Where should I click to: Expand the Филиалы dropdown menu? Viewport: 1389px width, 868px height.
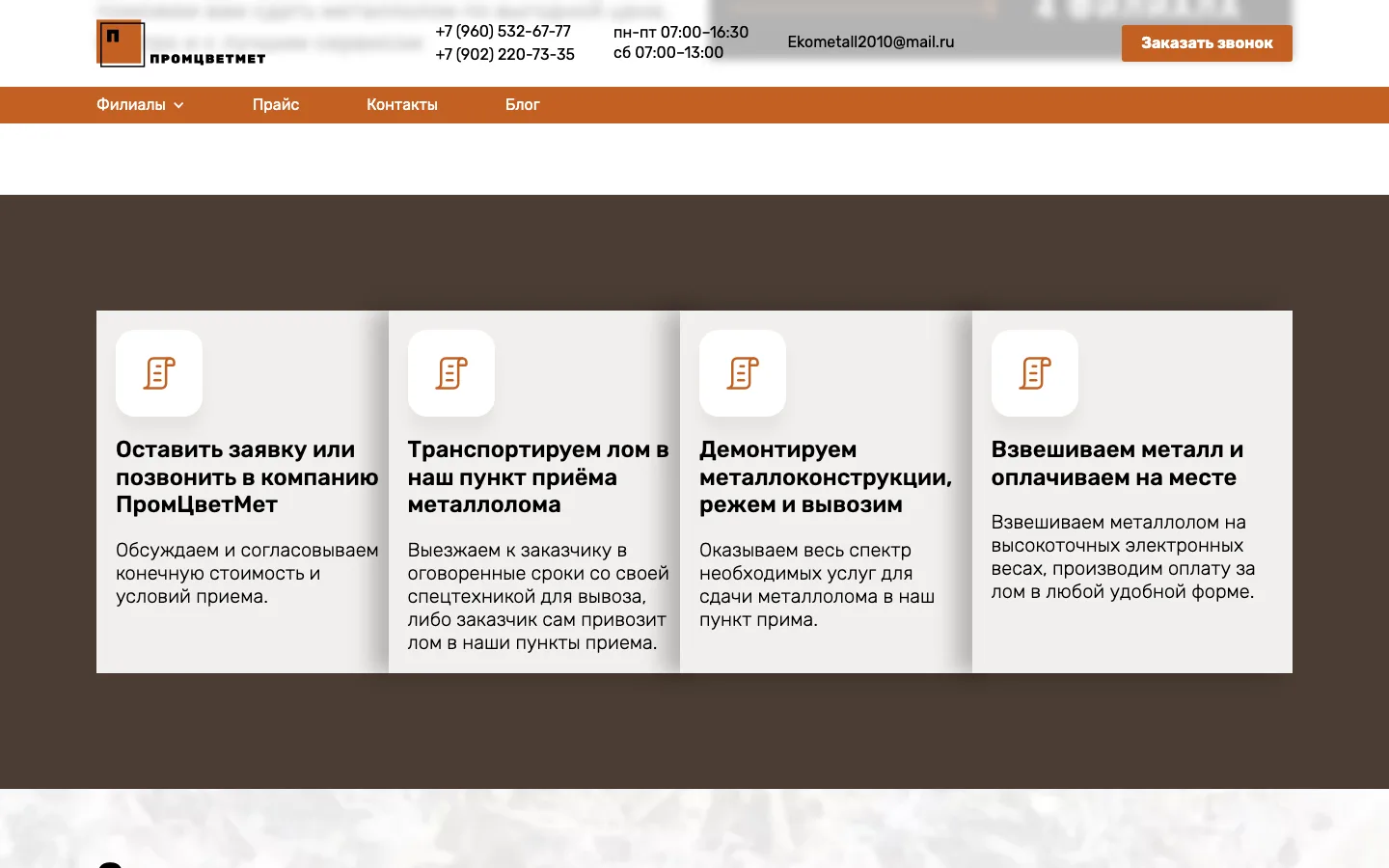pos(140,105)
